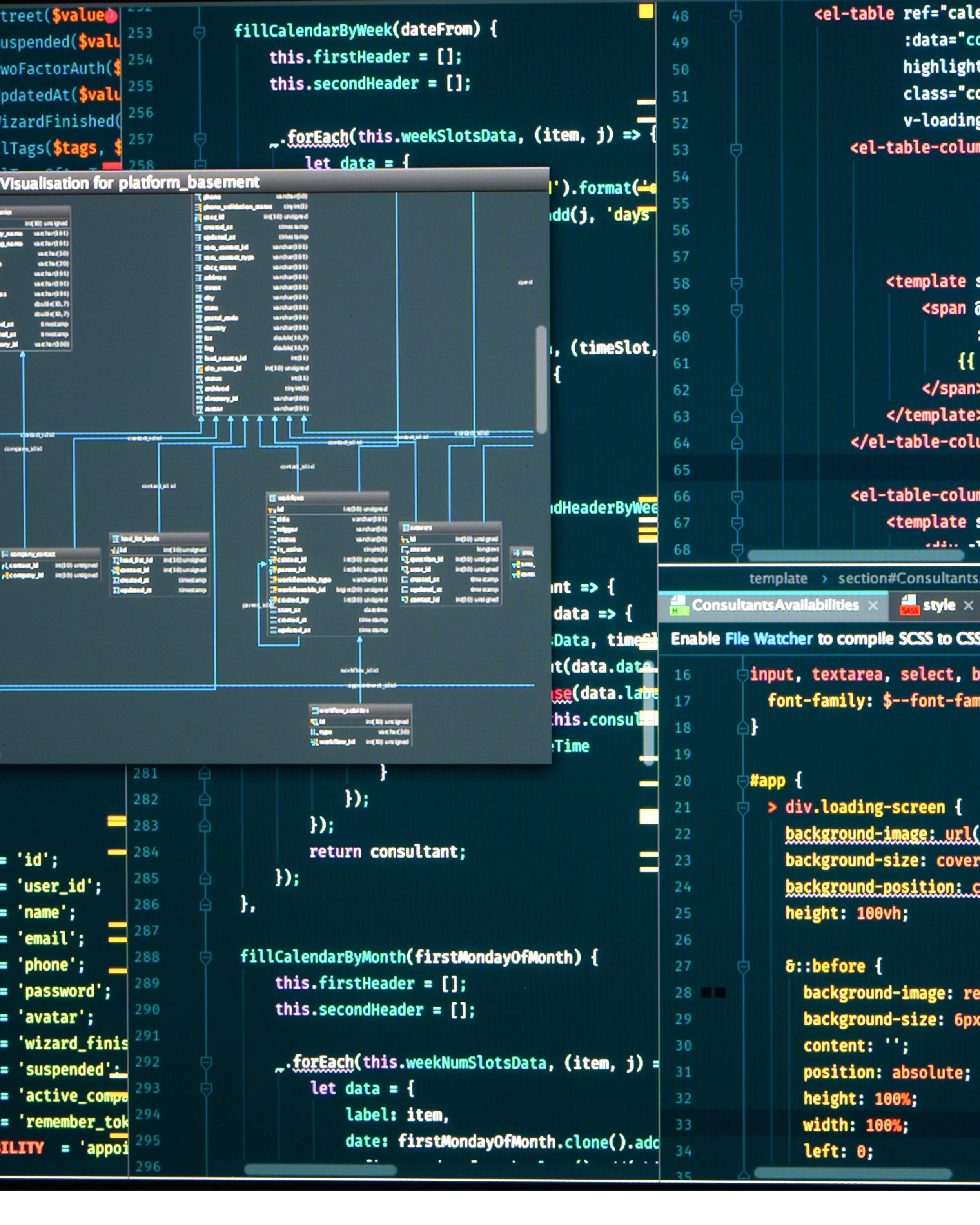Collapse the fillCalendarByMonth method fold marker
This screenshot has height=1225, width=980.
coord(206,958)
